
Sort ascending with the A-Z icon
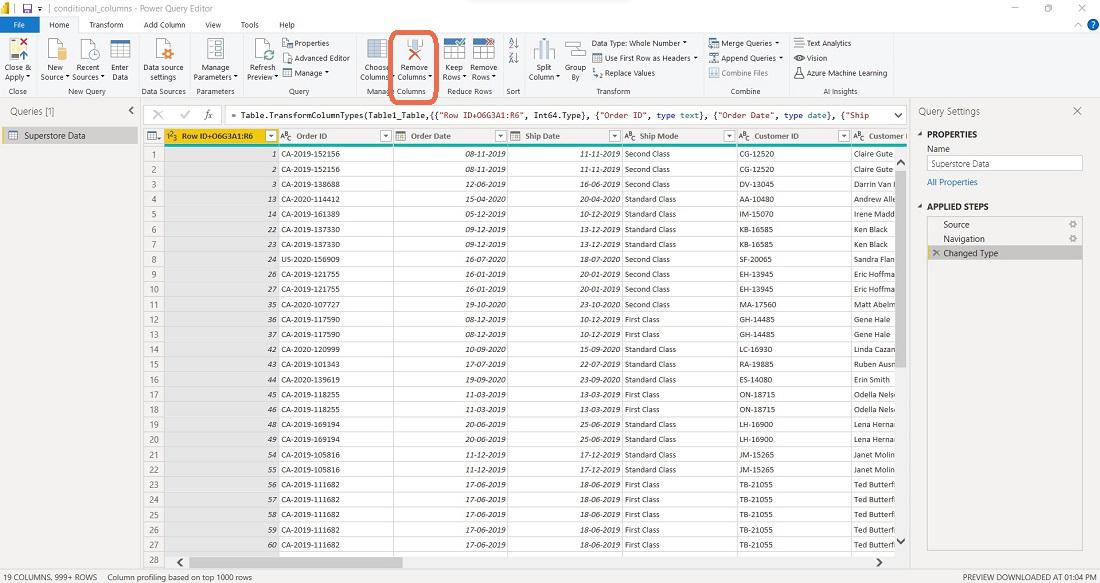coord(514,43)
